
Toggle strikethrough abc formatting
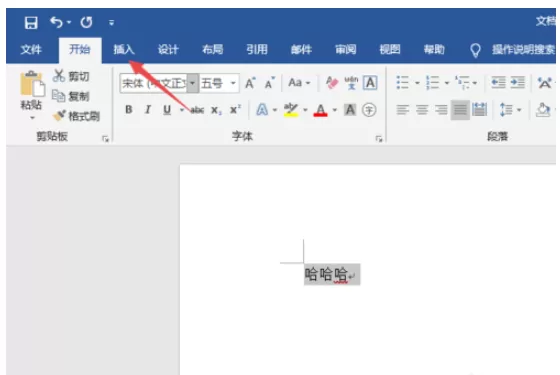tap(197, 110)
